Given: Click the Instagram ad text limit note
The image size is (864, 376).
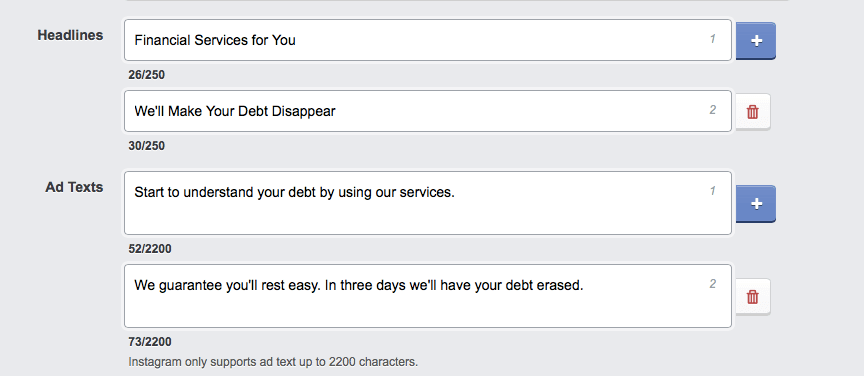Looking at the screenshot, I should pyautogui.click(x=273, y=362).
